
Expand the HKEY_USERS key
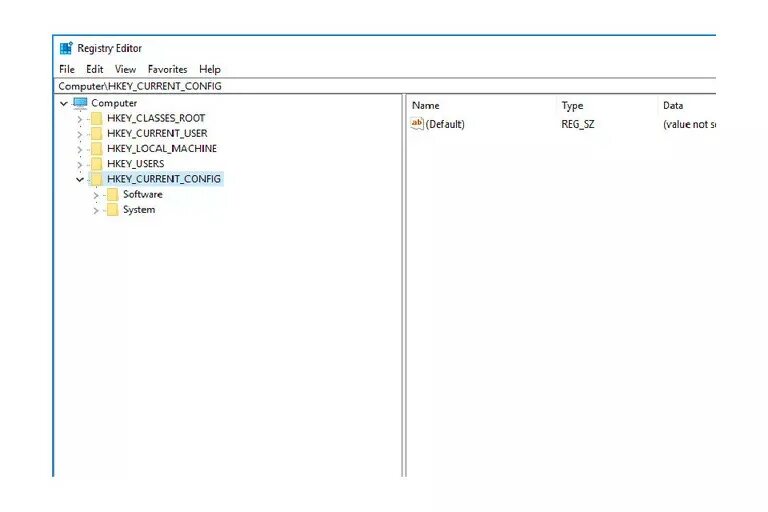(80, 165)
